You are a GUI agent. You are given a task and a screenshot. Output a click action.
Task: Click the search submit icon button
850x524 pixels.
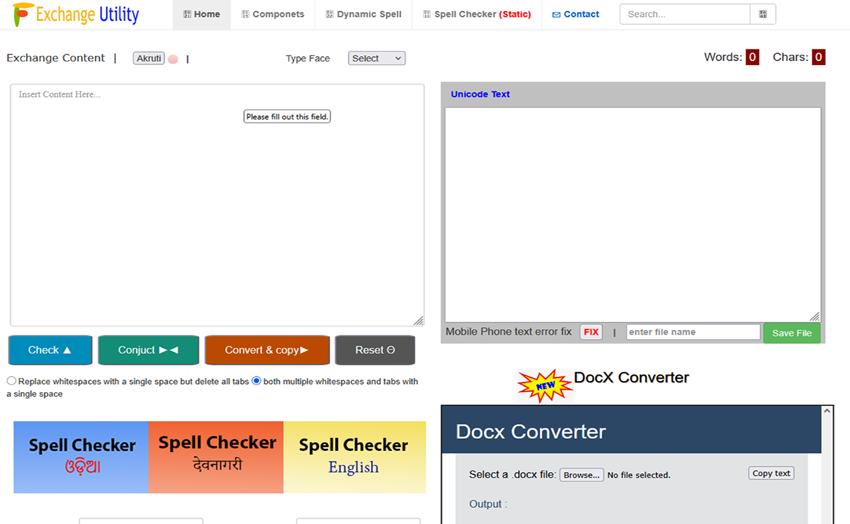[x=762, y=14]
